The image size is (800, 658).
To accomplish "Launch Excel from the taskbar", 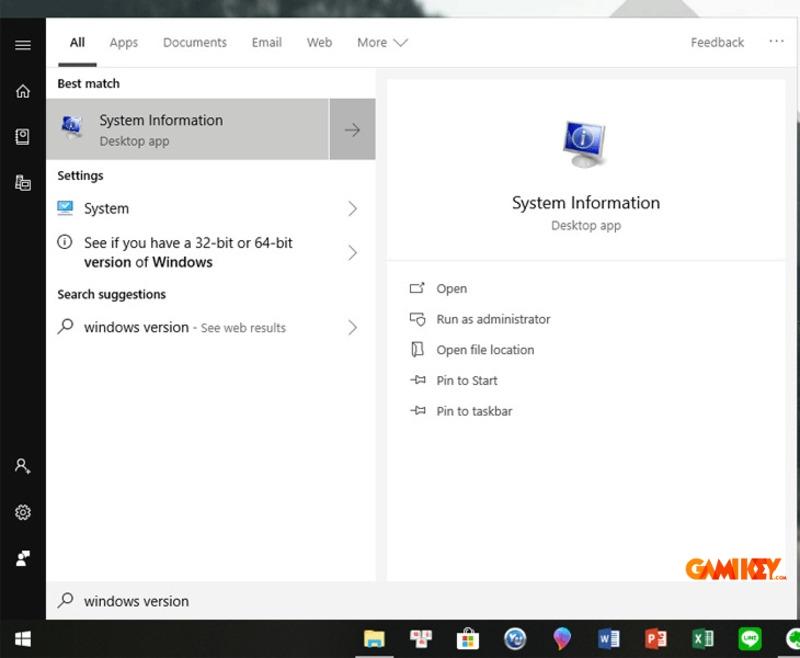I will pyautogui.click(x=701, y=638).
